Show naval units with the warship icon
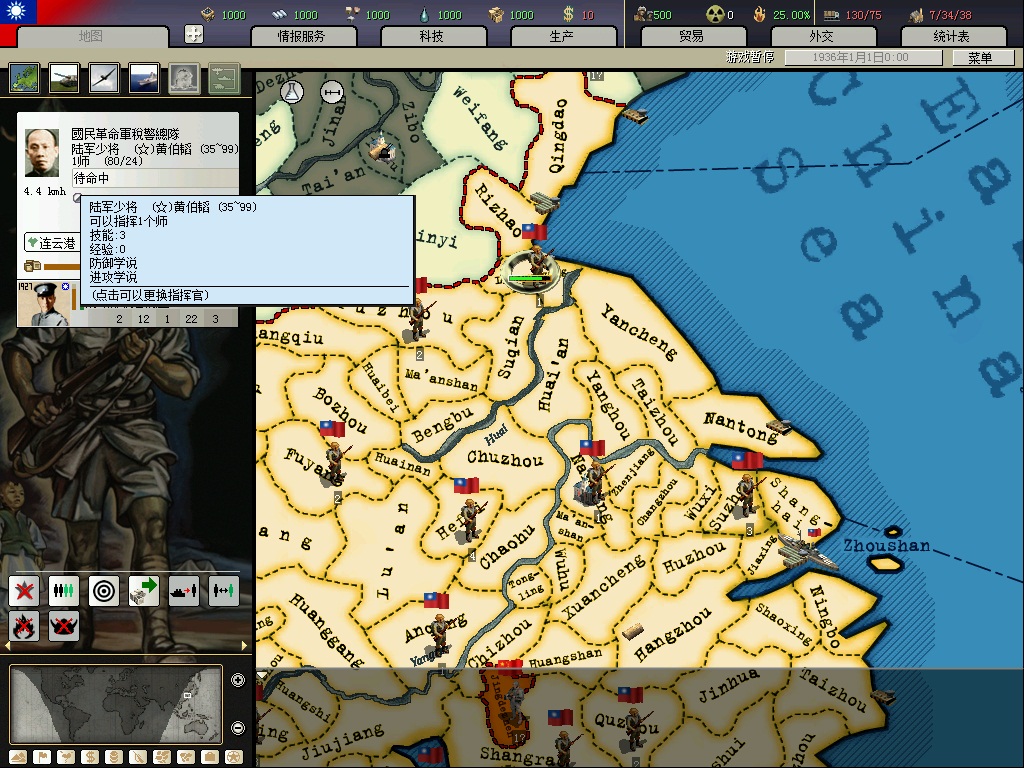The image size is (1024, 768). click(144, 78)
